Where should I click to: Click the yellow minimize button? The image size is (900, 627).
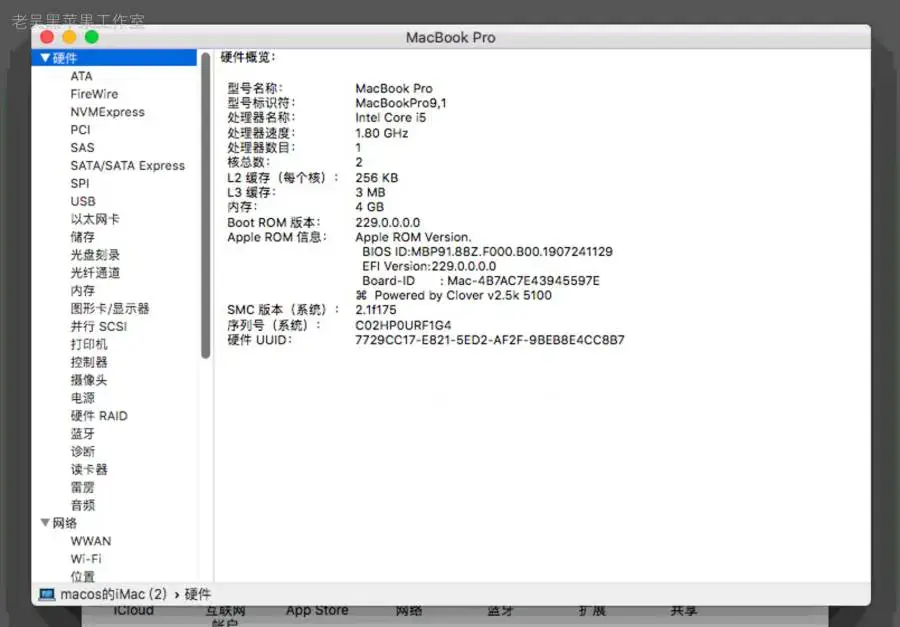[69, 37]
